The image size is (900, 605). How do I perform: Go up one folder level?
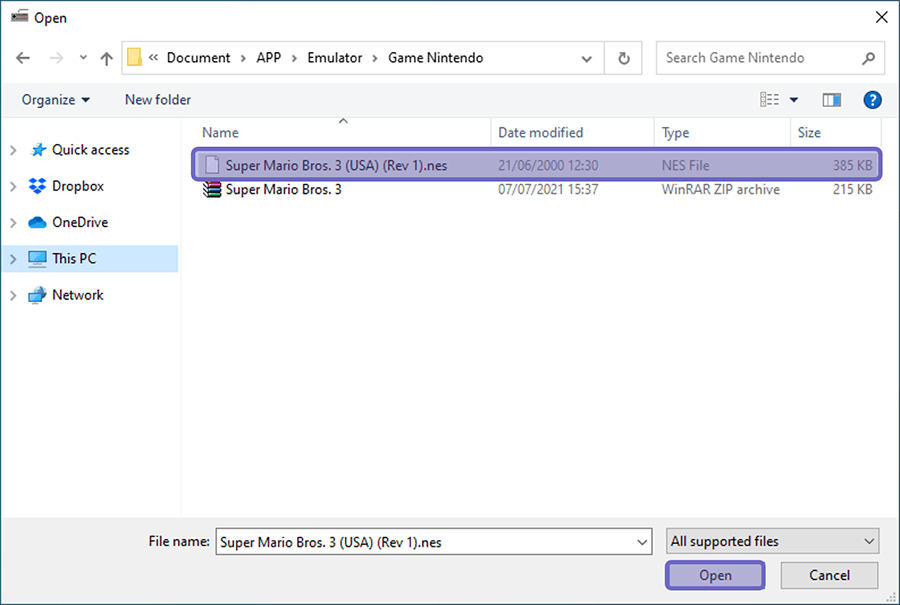coord(106,58)
